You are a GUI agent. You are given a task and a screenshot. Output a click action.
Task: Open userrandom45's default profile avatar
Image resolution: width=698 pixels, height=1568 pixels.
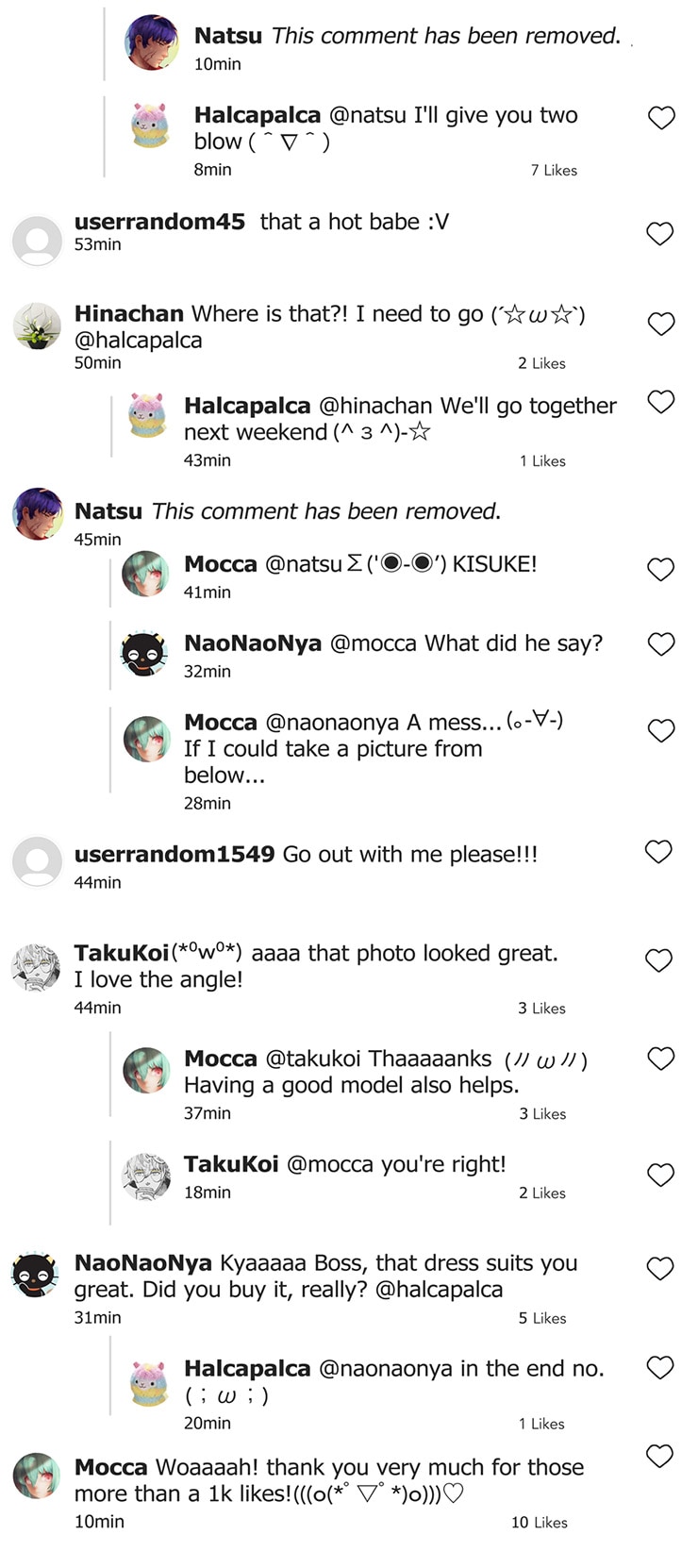pos(37,241)
